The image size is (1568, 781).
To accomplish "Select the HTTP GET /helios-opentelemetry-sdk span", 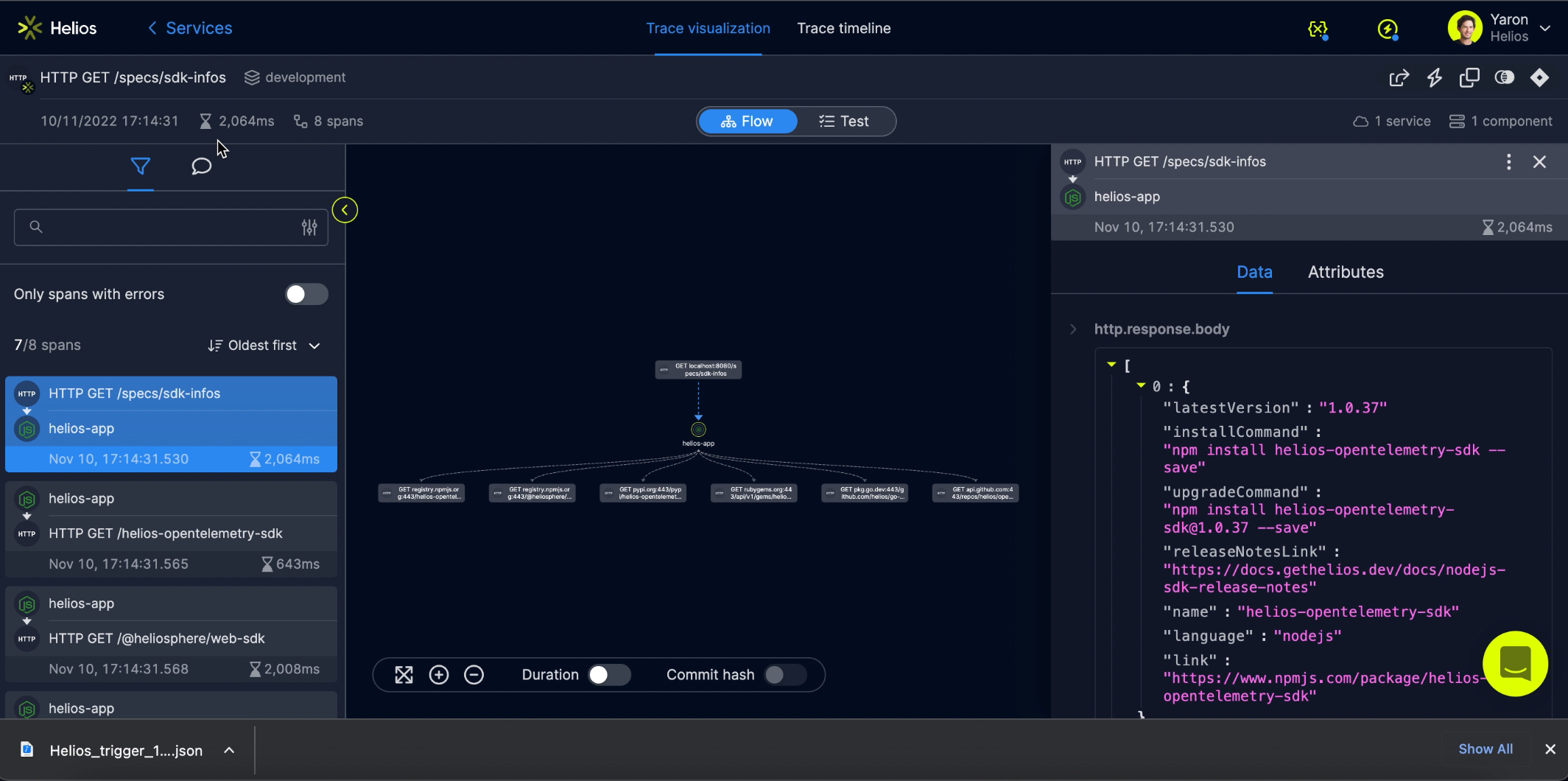I will [171, 530].
